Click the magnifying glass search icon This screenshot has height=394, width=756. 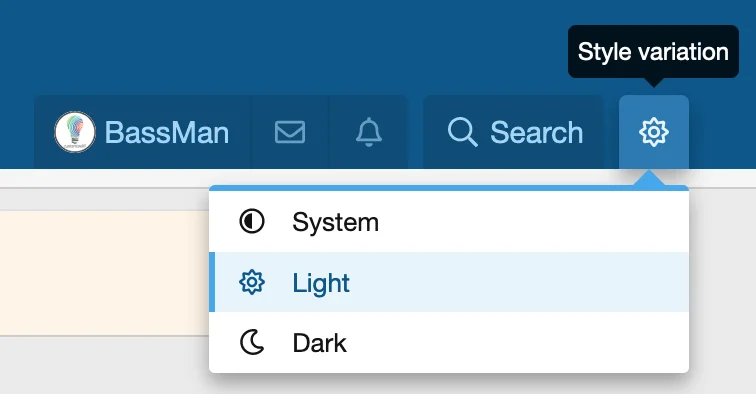(462, 132)
